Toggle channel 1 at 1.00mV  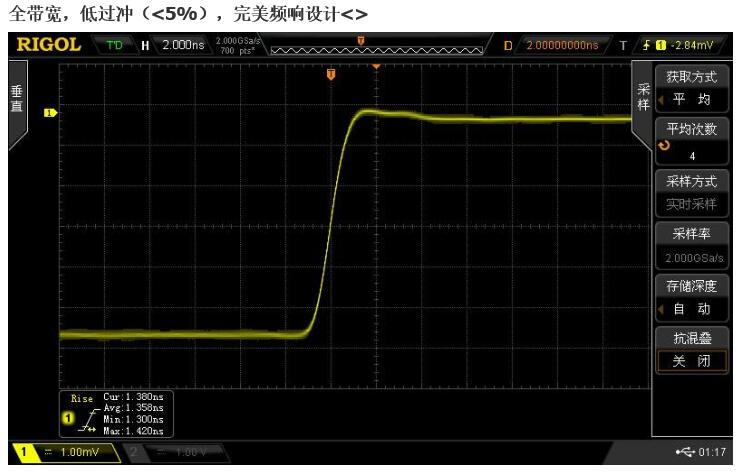(60, 453)
